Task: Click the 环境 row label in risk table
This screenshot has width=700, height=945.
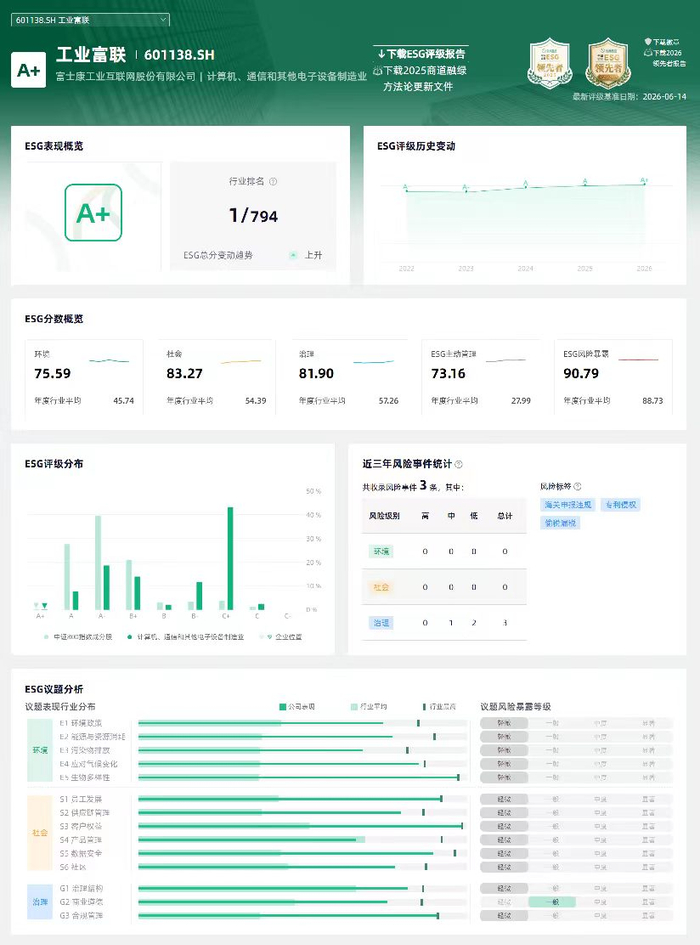Action: (381, 551)
